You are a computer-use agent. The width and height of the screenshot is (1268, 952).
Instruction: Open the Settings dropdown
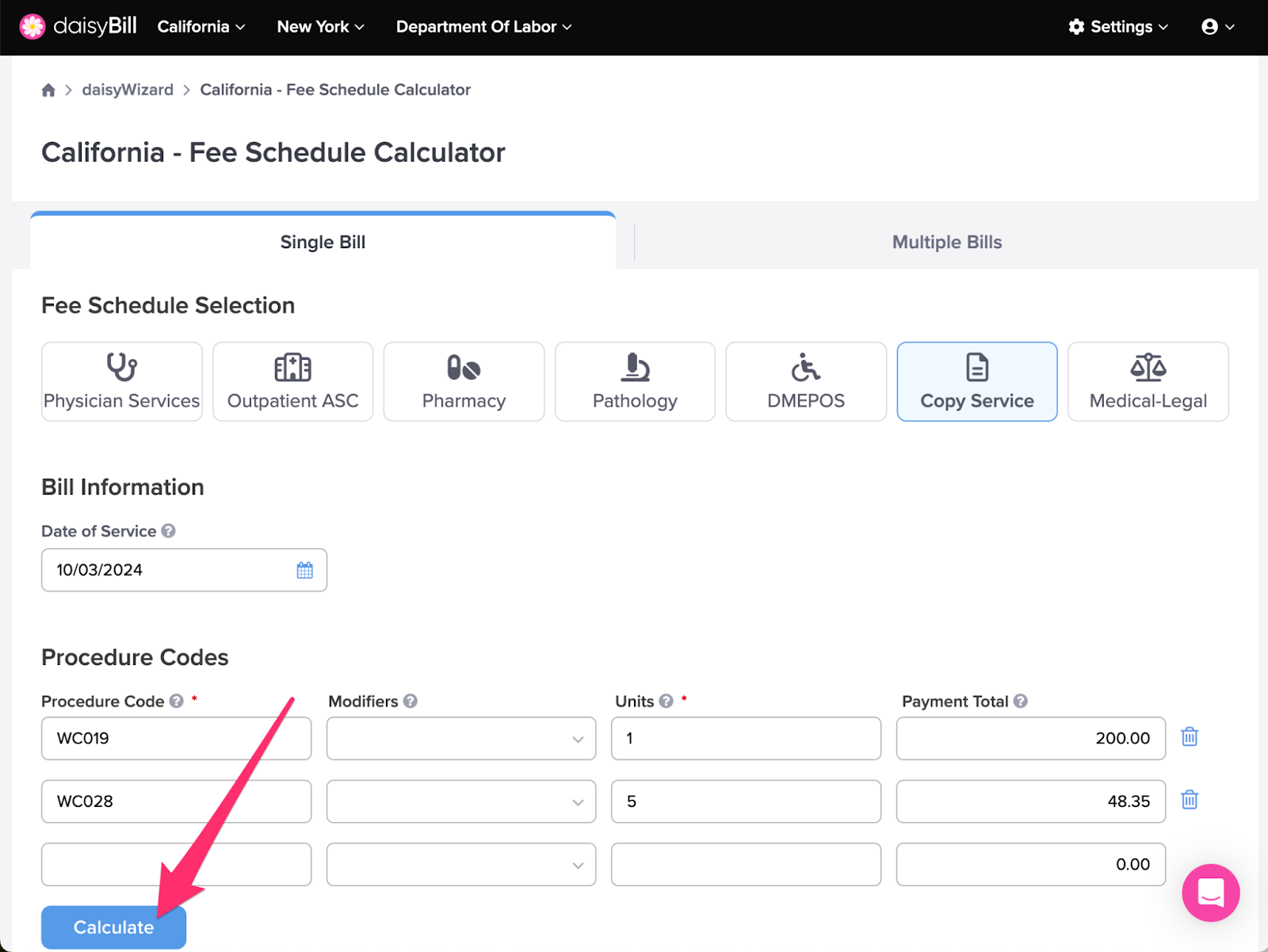point(1118,27)
